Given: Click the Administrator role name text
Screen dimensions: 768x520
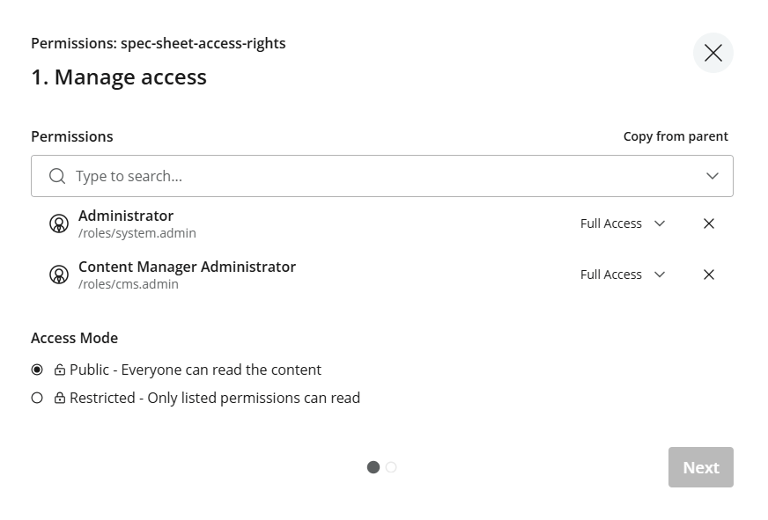Looking at the screenshot, I should pos(126,216).
